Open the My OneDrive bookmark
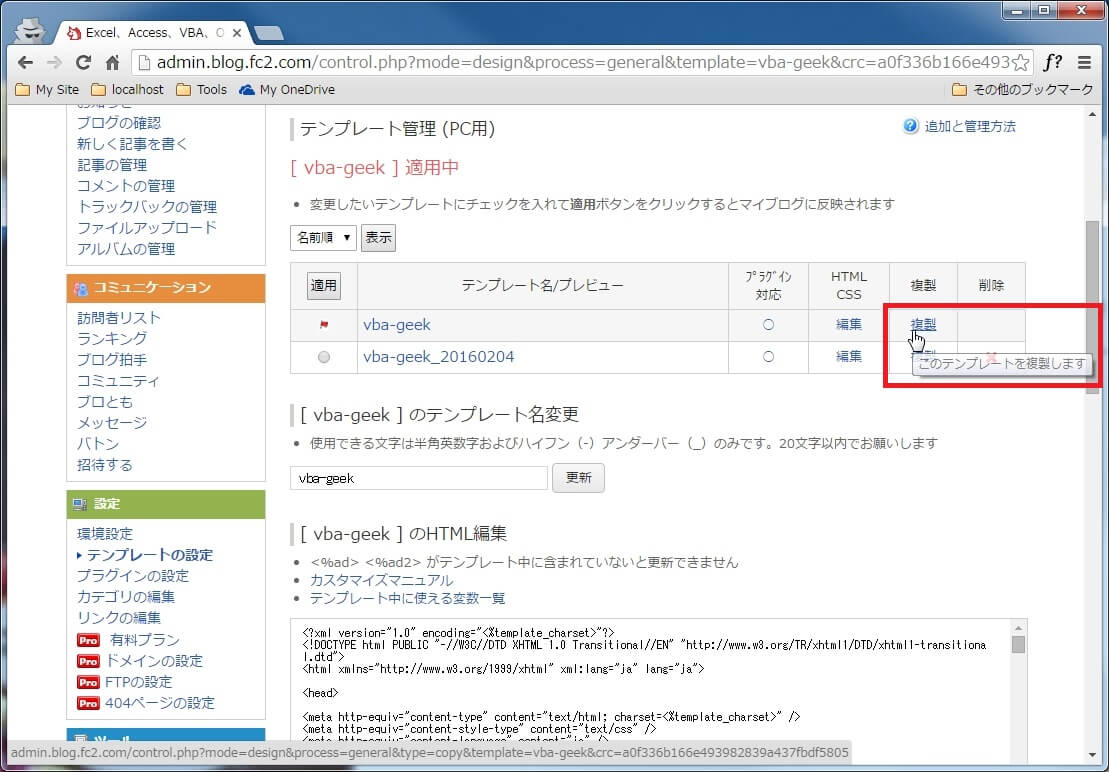This screenshot has width=1109, height=772. point(286,89)
